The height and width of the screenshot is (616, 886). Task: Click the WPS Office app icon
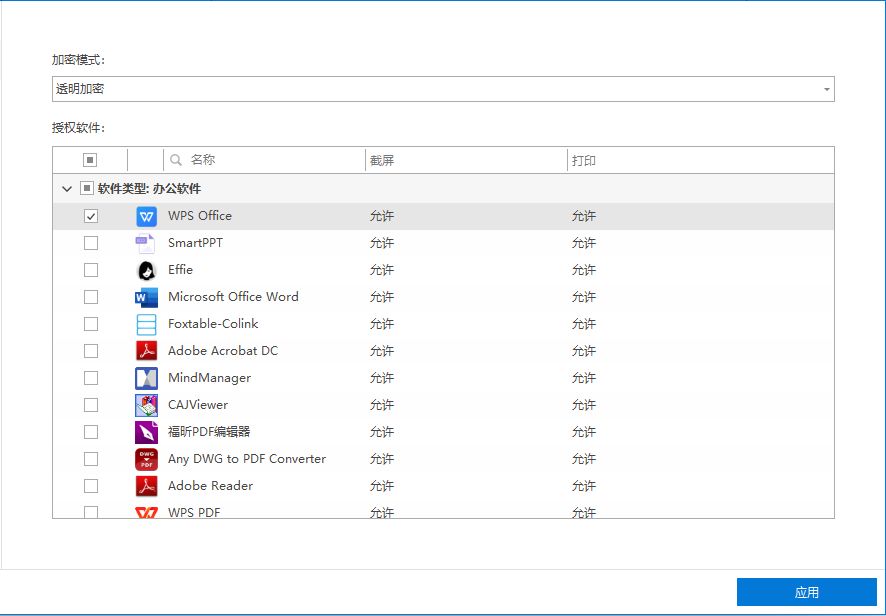pos(146,216)
